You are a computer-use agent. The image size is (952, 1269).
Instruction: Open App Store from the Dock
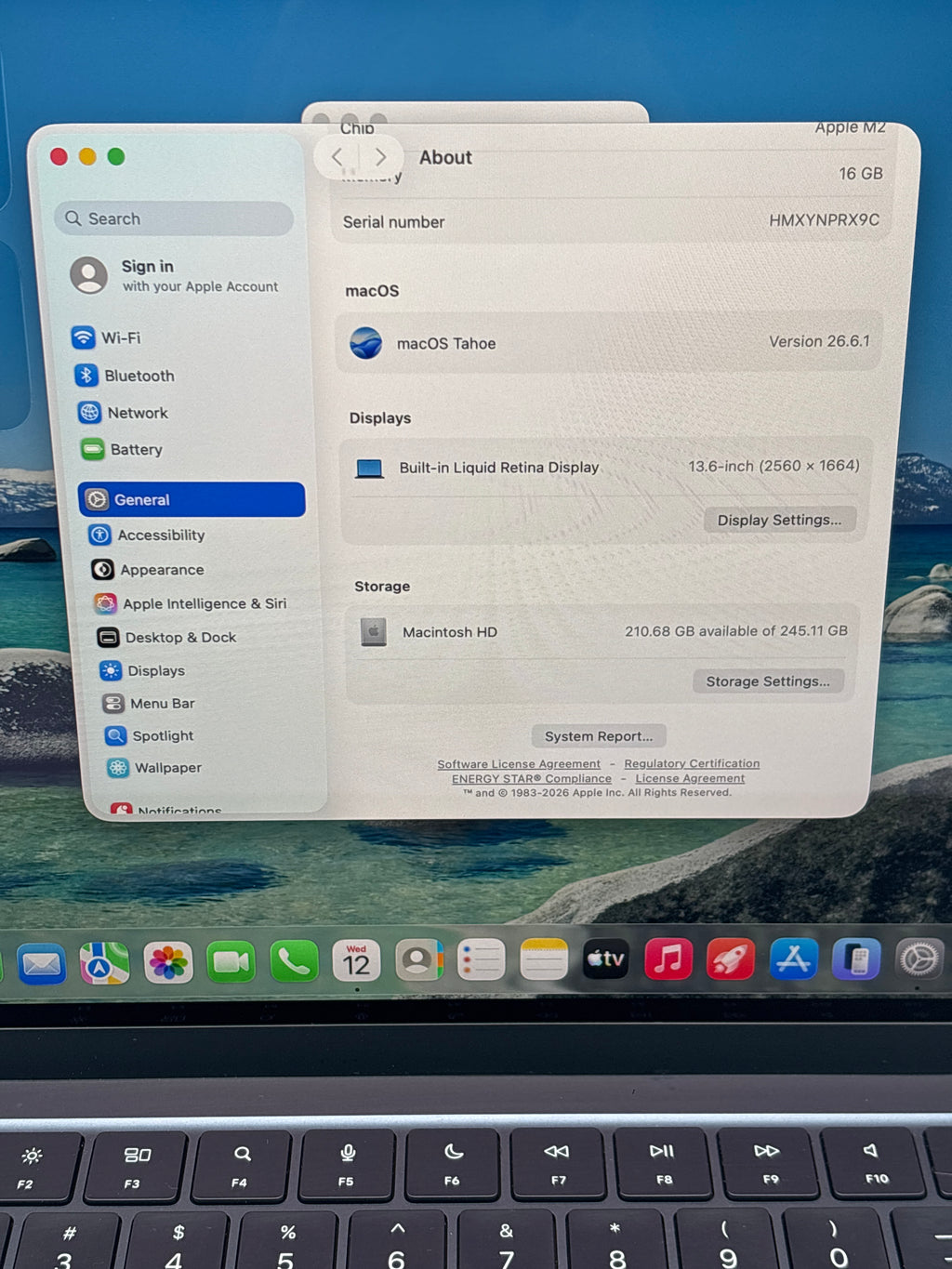click(793, 959)
